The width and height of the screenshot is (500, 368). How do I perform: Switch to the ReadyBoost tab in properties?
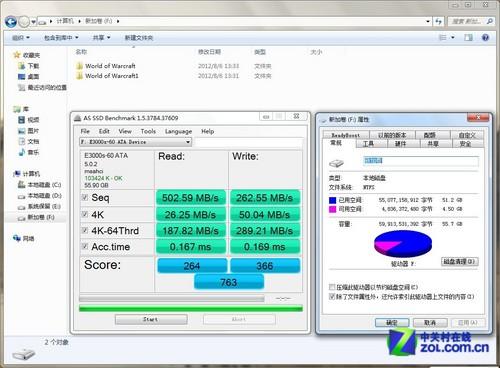coord(346,135)
